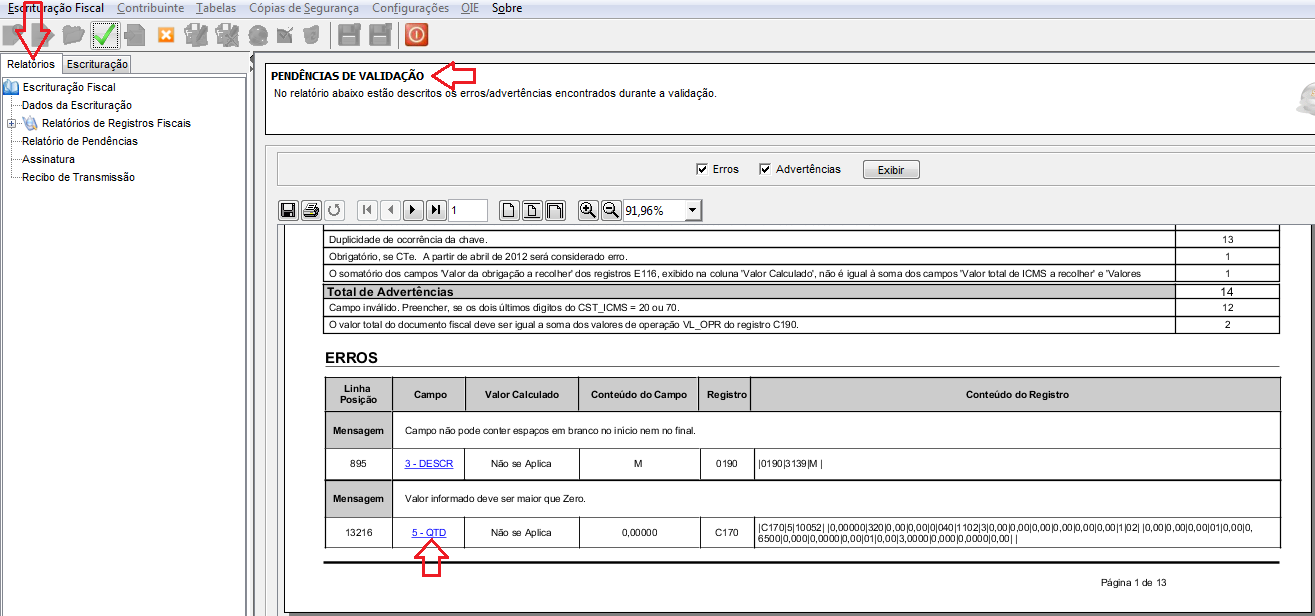The width and height of the screenshot is (1315, 616).
Task: Click the green checkmark validate icon
Action: pos(105,35)
